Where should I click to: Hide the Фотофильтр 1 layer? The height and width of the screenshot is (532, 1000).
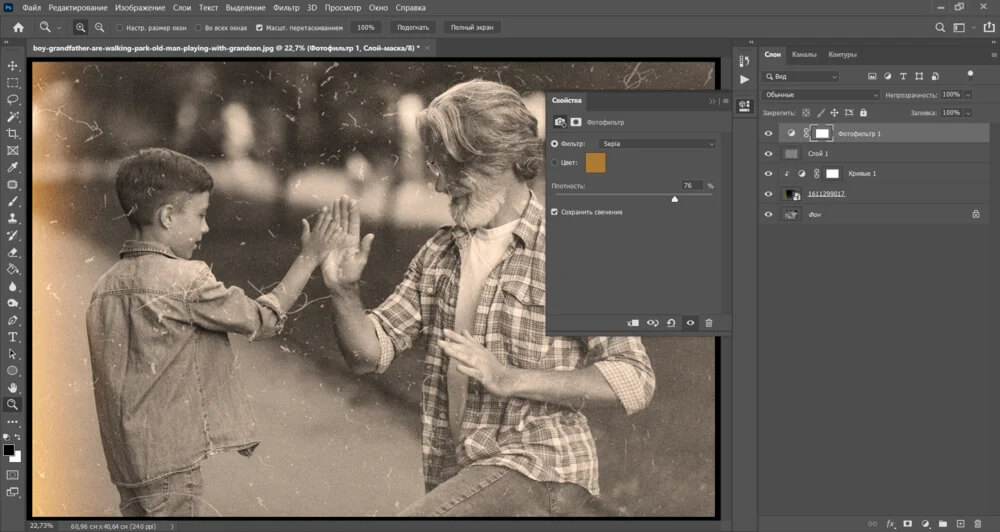(x=768, y=133)
